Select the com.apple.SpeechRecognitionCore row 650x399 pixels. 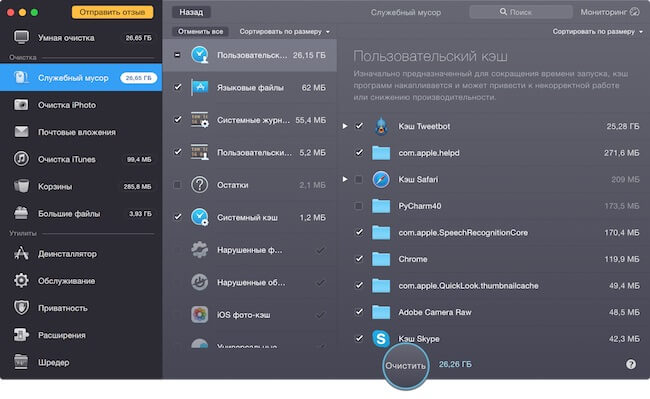tap(493, 232)
